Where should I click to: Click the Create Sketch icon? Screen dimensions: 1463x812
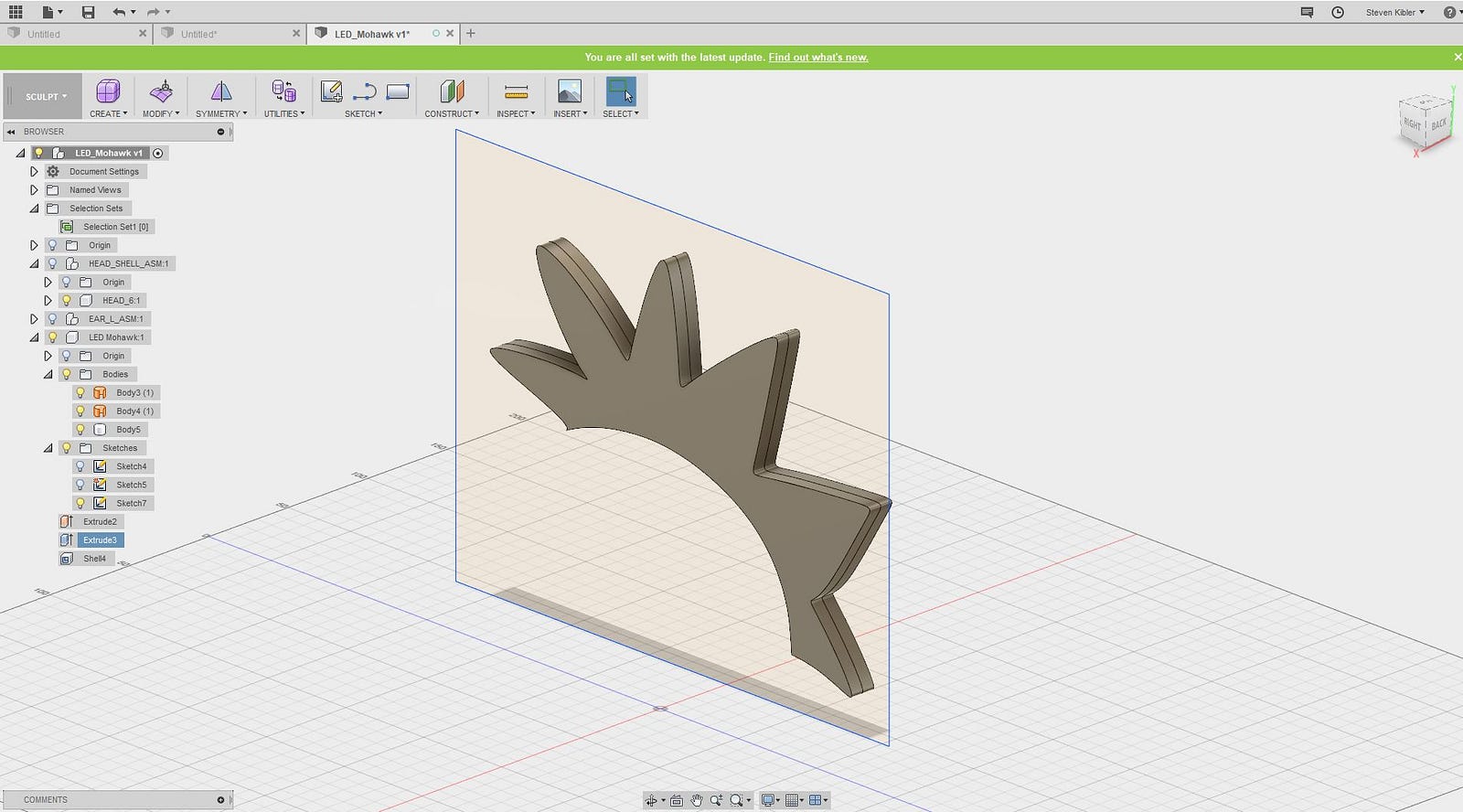click(332, 91)
